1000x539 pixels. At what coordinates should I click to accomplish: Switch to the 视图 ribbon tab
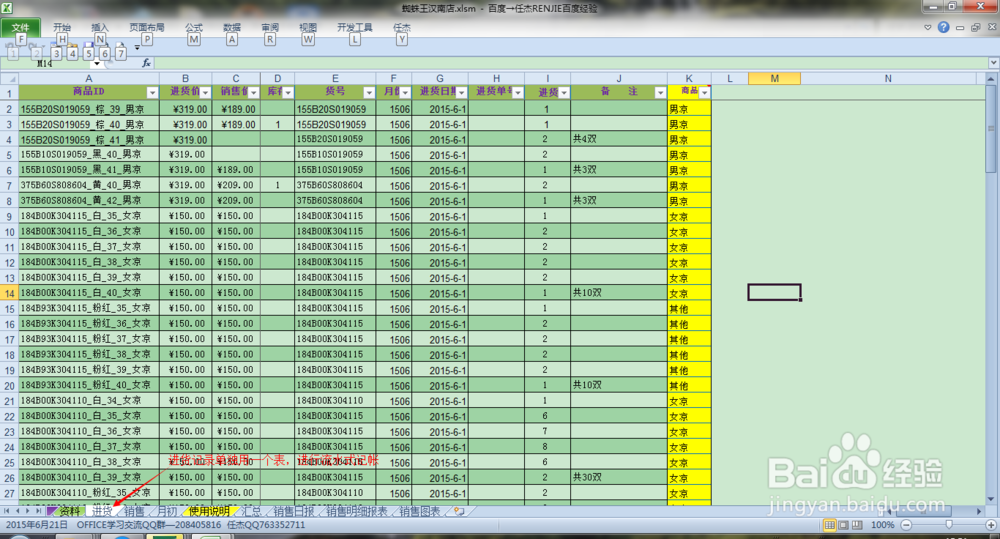pyautogui.click(x=308, y=27)
